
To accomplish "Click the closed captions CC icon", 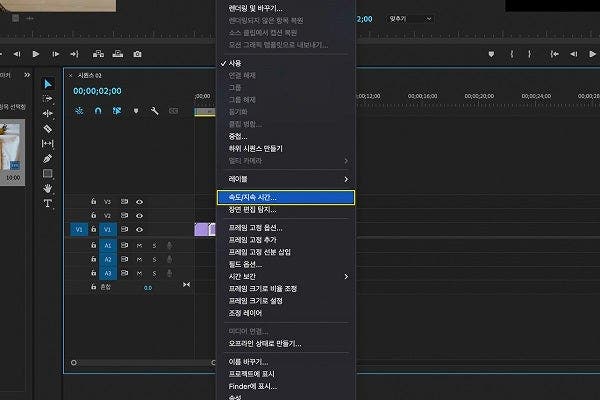I will 173,111.
